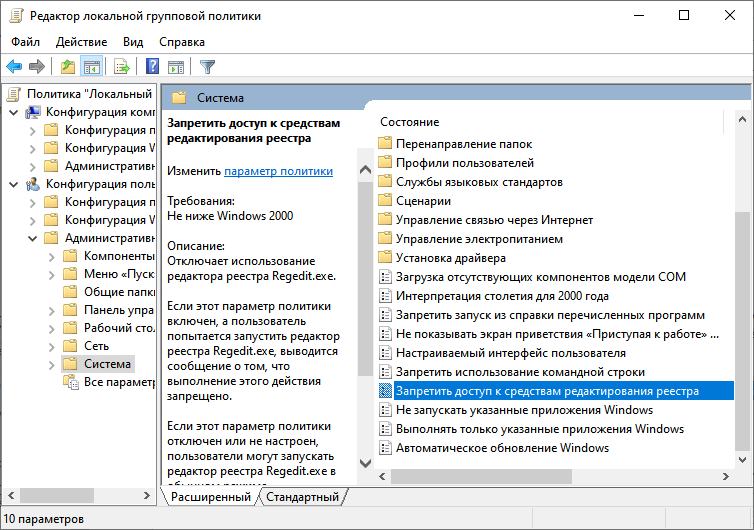Viewport: 754px width, 530px height.
Task: Expand the Система tree node arrow
Action: click(51, 365)
